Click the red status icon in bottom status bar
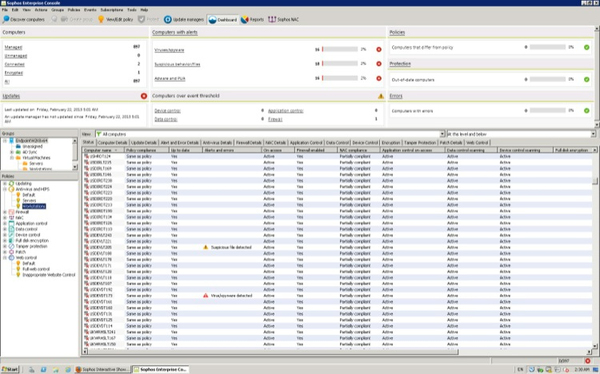The height and width of the screenshot is (374, 600). [x=588, y=361]
